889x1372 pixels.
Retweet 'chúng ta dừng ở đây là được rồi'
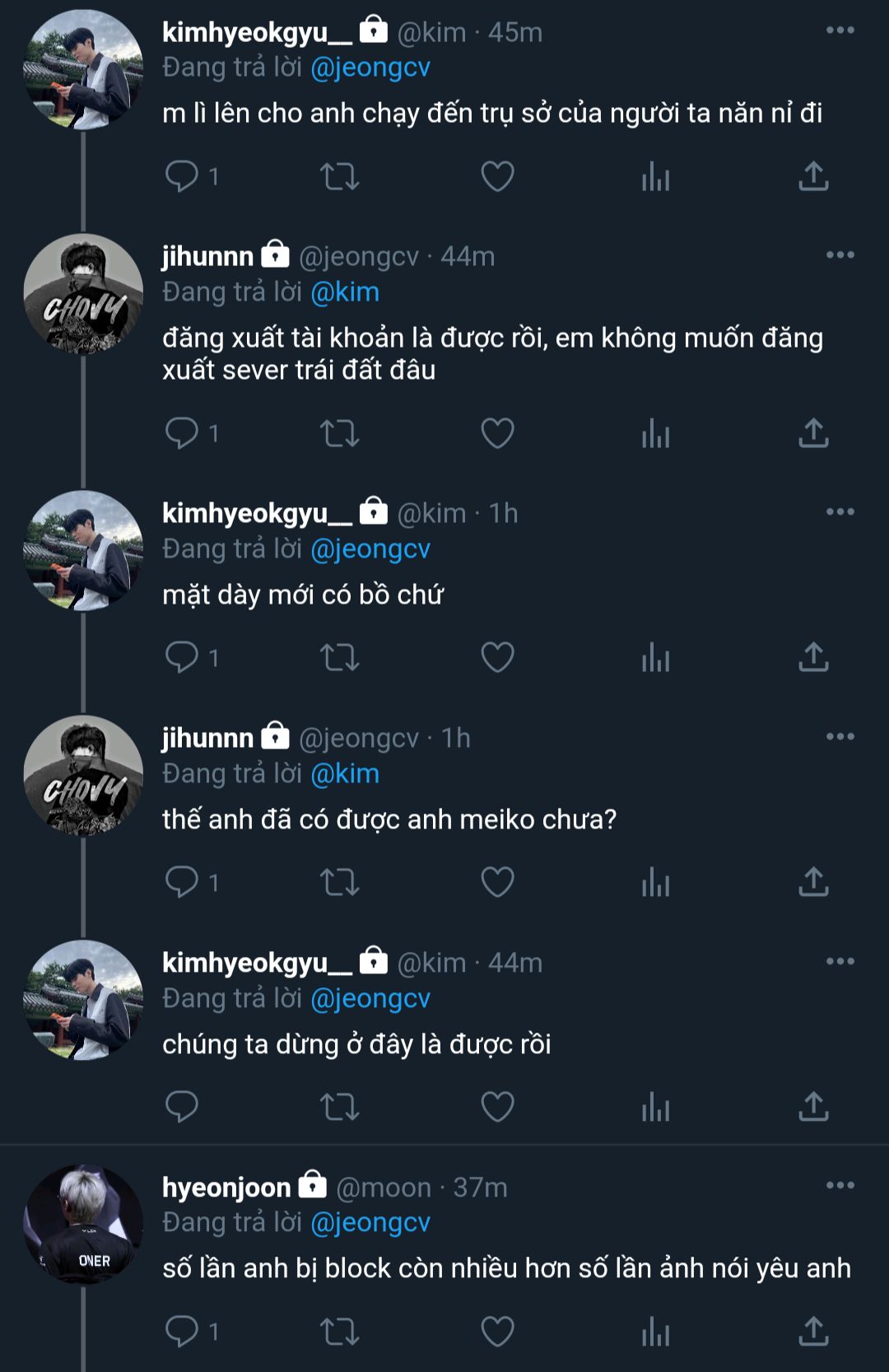(339, 1107)
